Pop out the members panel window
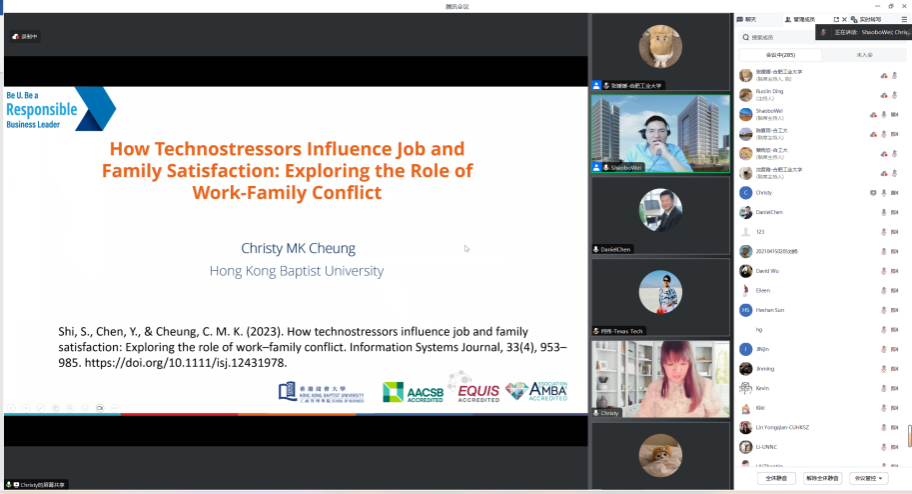This screenshot has height=494, width=912. 836,19
